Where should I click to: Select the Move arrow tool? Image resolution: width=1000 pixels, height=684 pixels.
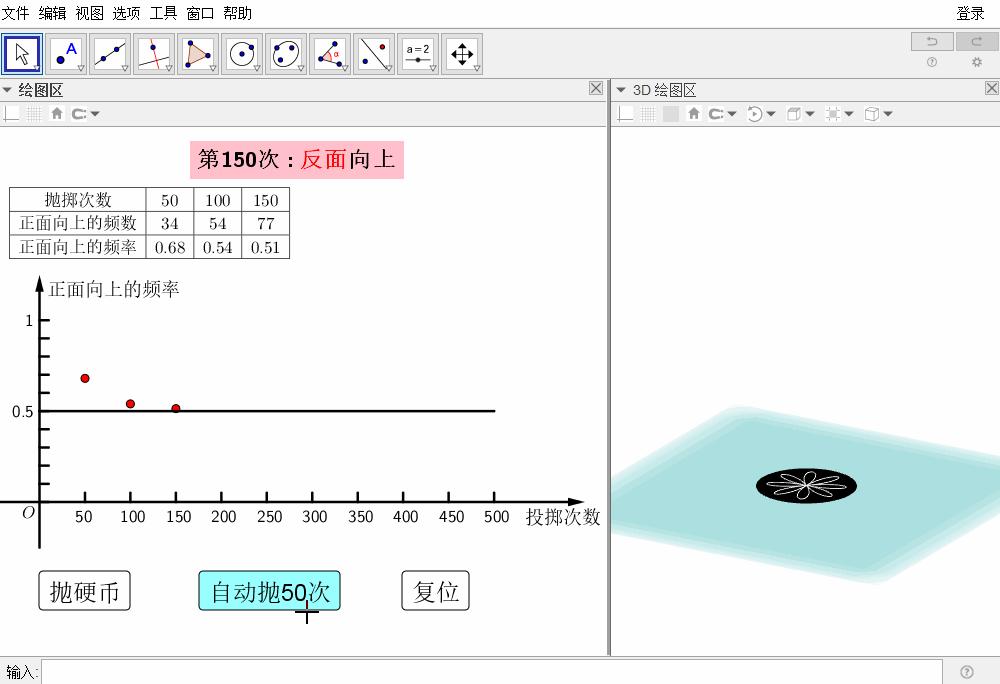pyautogui.click(x=22, y=54)
